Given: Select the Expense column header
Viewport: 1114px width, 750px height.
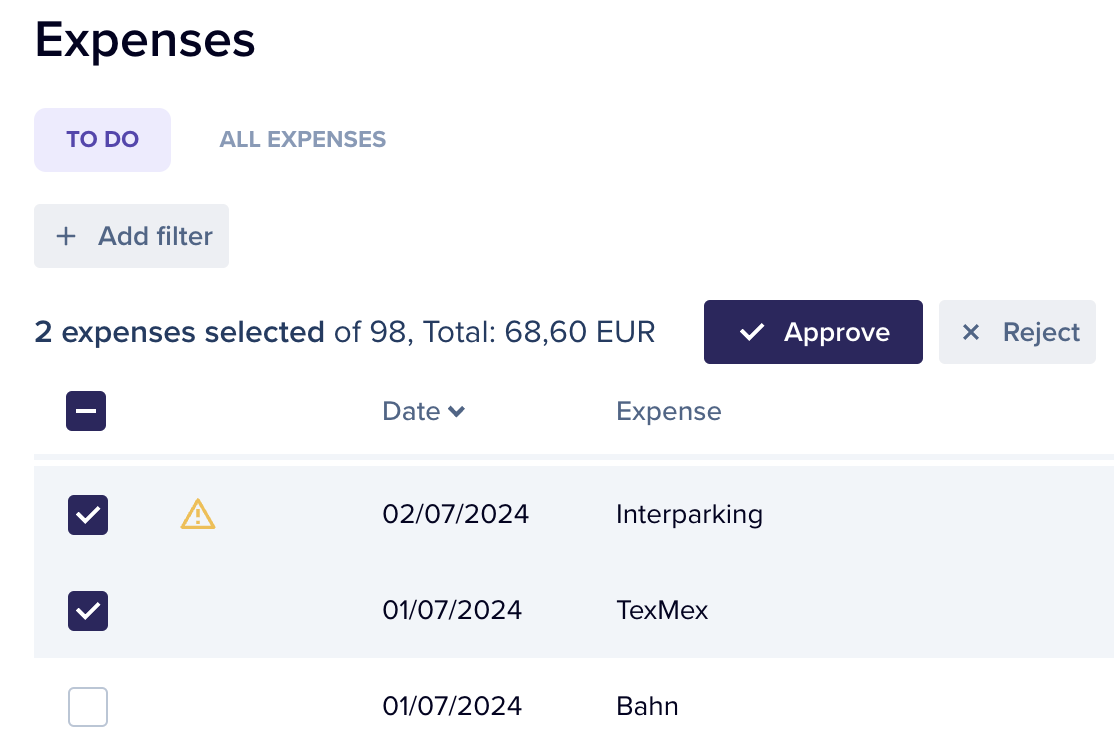Looking at the screenshot, I should click(668, 411).
